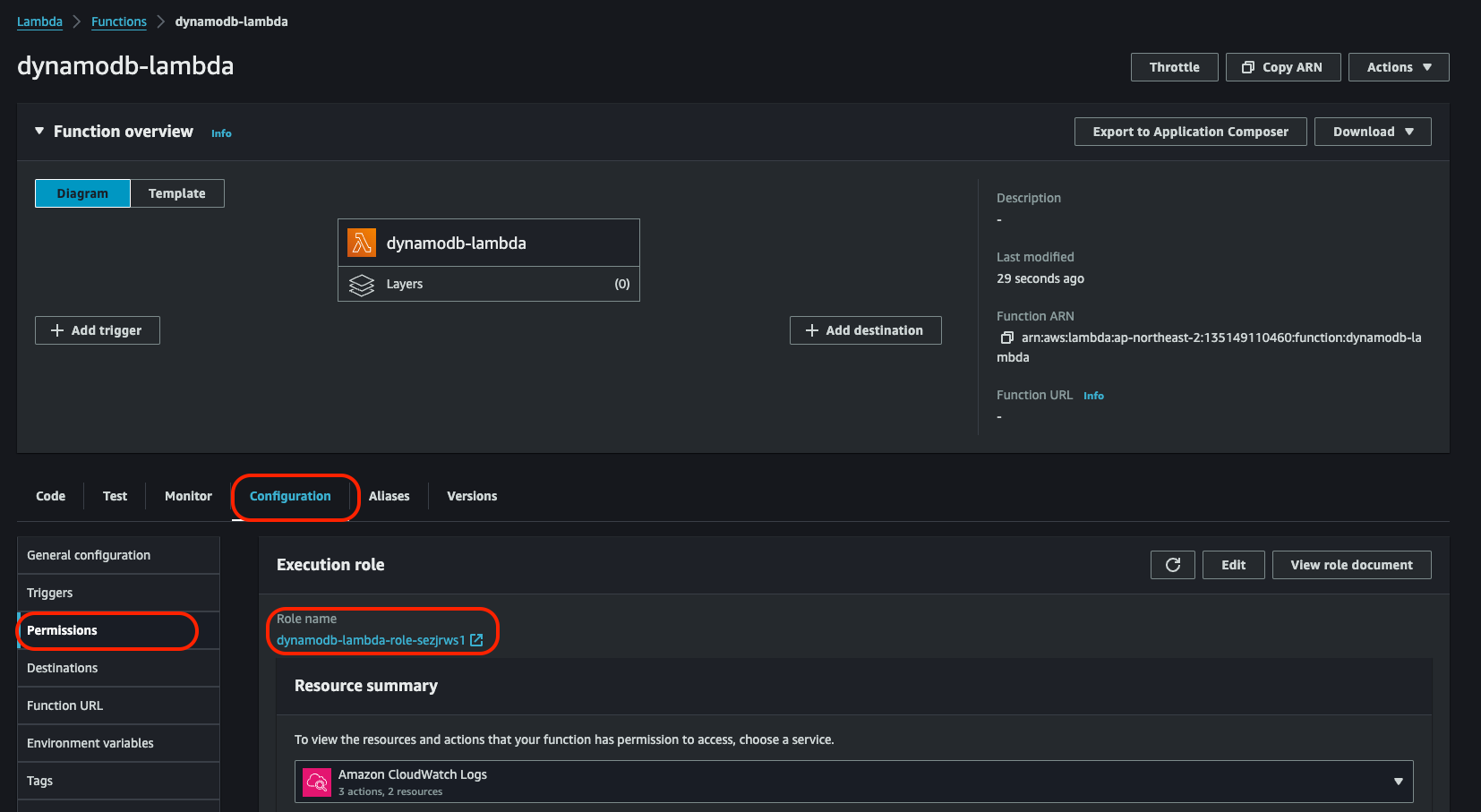Click the dynamodb-lambda page title
Viewport: 1481px width, 812px height.
125,66
